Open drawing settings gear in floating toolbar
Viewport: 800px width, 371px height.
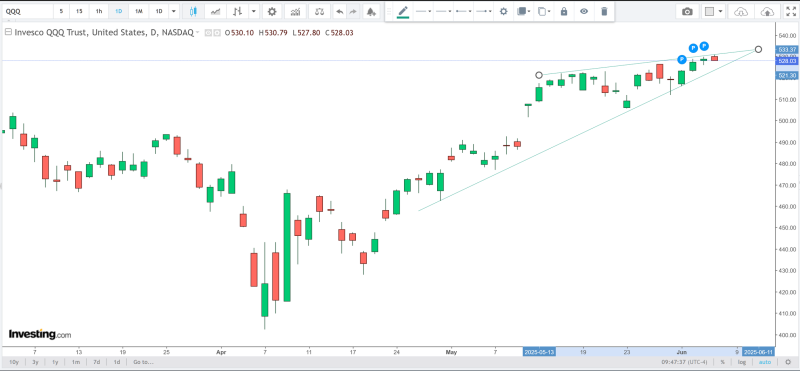504,11
